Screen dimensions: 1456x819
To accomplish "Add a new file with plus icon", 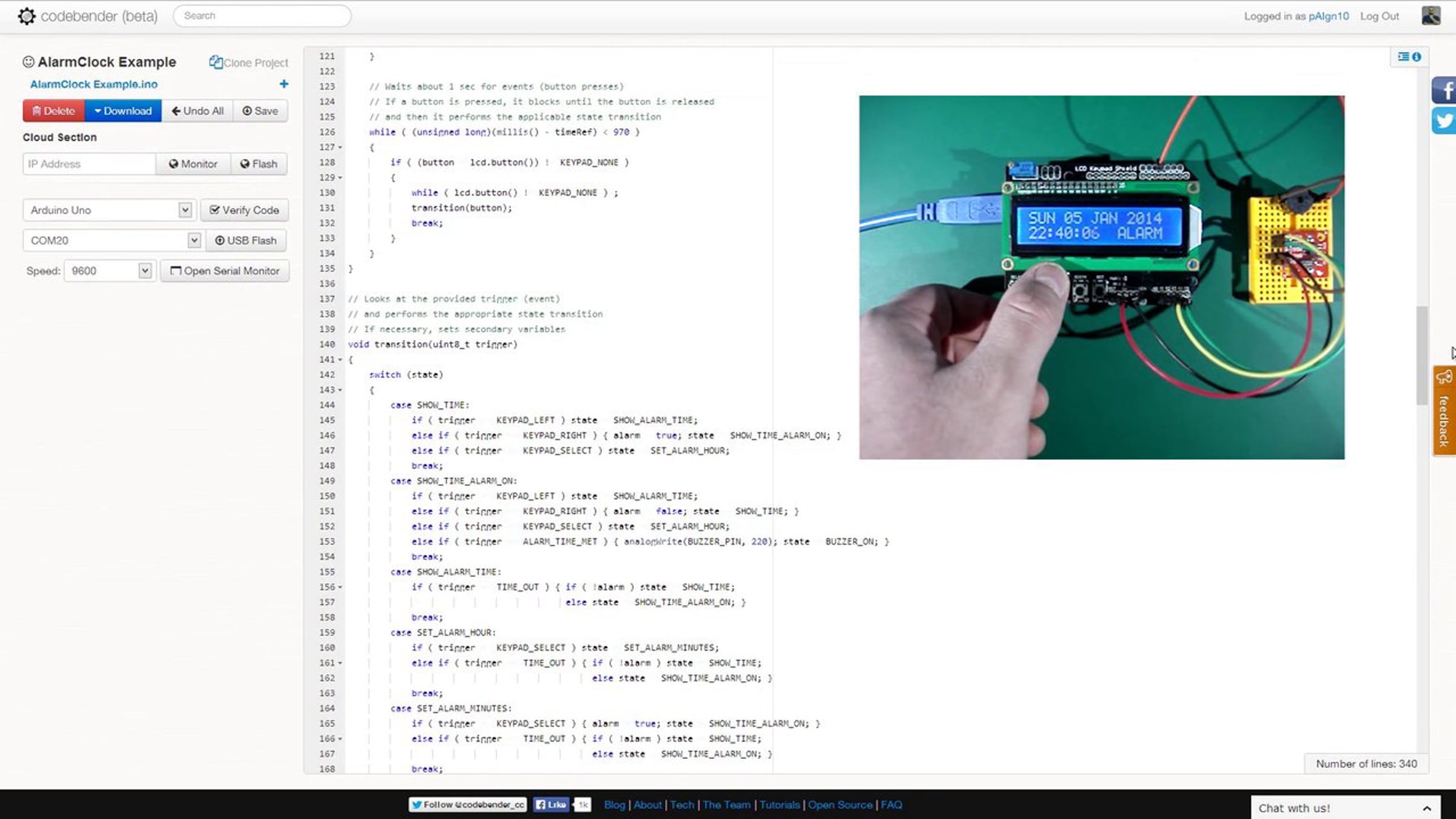I will click(283, 84).
